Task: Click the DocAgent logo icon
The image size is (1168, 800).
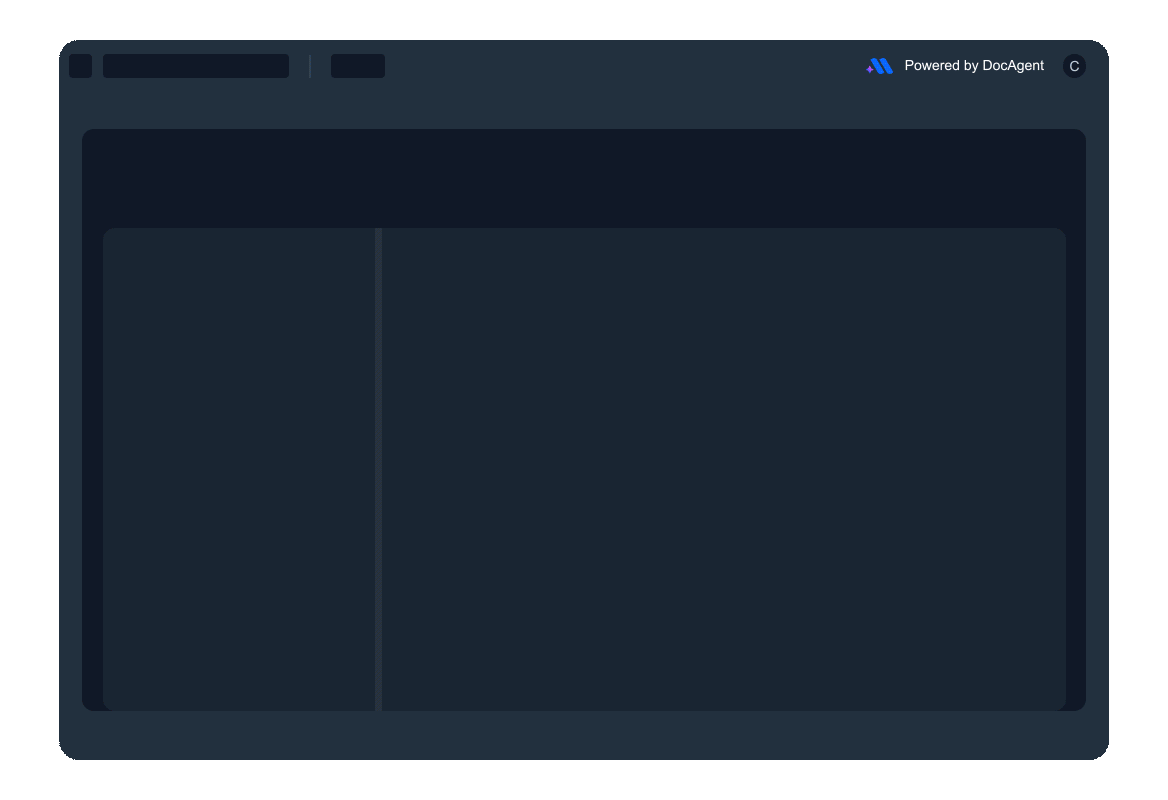Action: click(x=879, y=66)
